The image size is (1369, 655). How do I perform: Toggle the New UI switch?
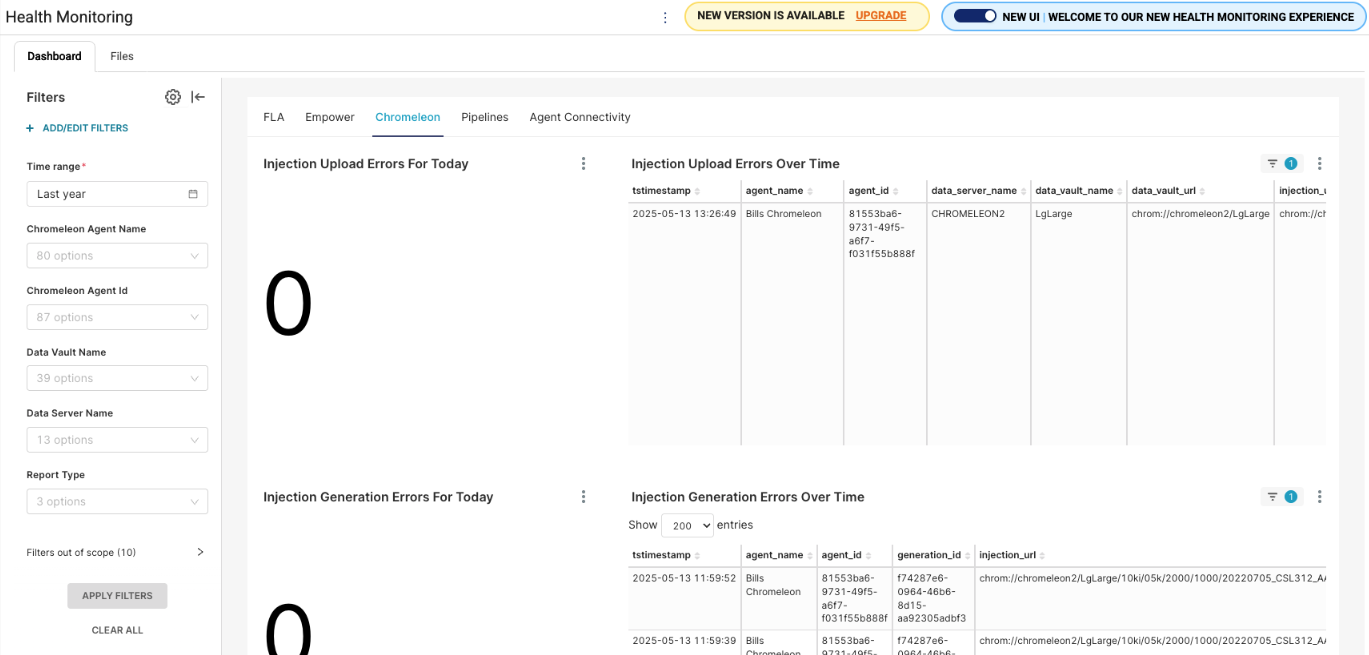coord(975,16)
